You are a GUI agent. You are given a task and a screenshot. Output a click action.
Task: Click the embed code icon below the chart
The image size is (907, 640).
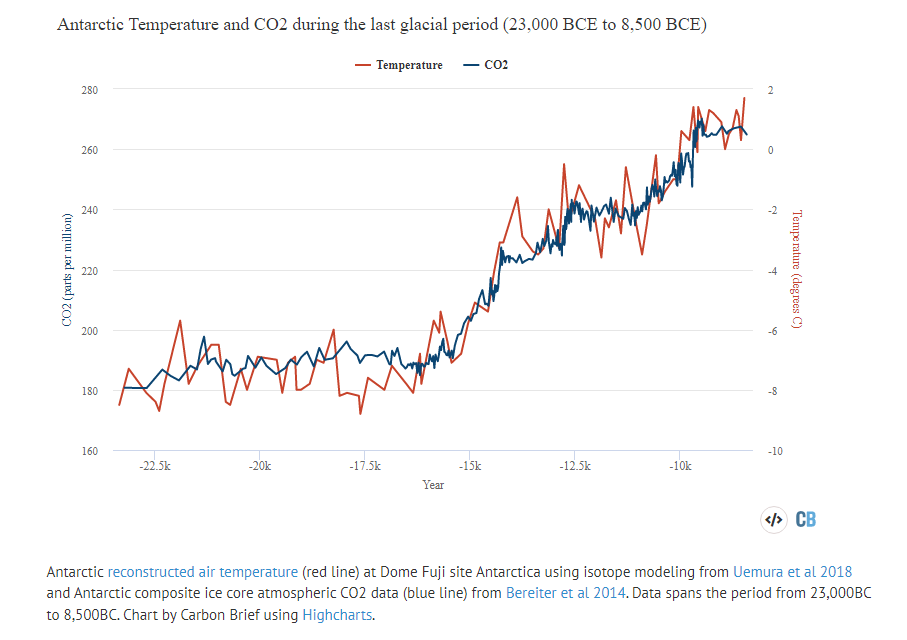773,519
